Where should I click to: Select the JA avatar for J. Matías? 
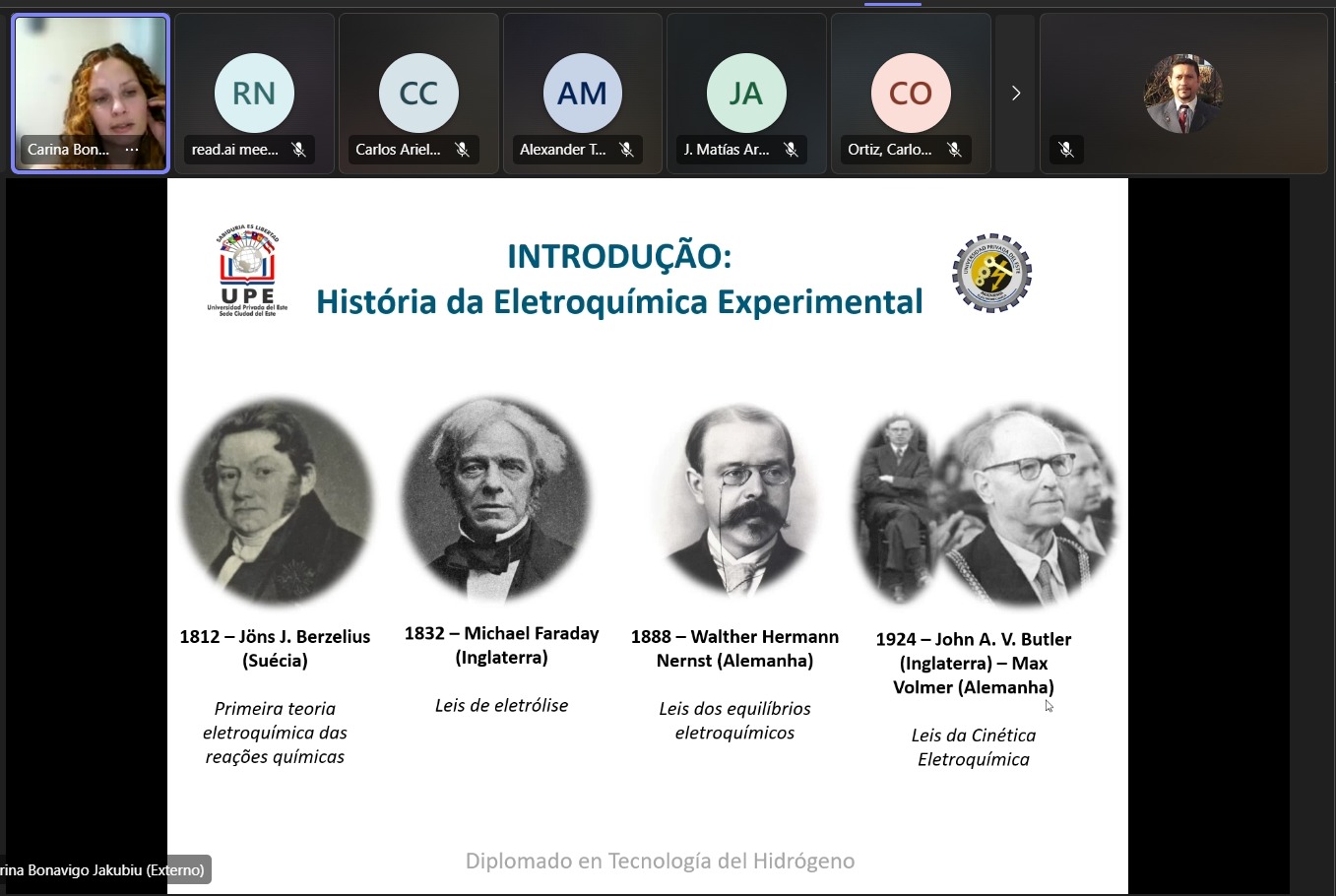click(746, 94)
